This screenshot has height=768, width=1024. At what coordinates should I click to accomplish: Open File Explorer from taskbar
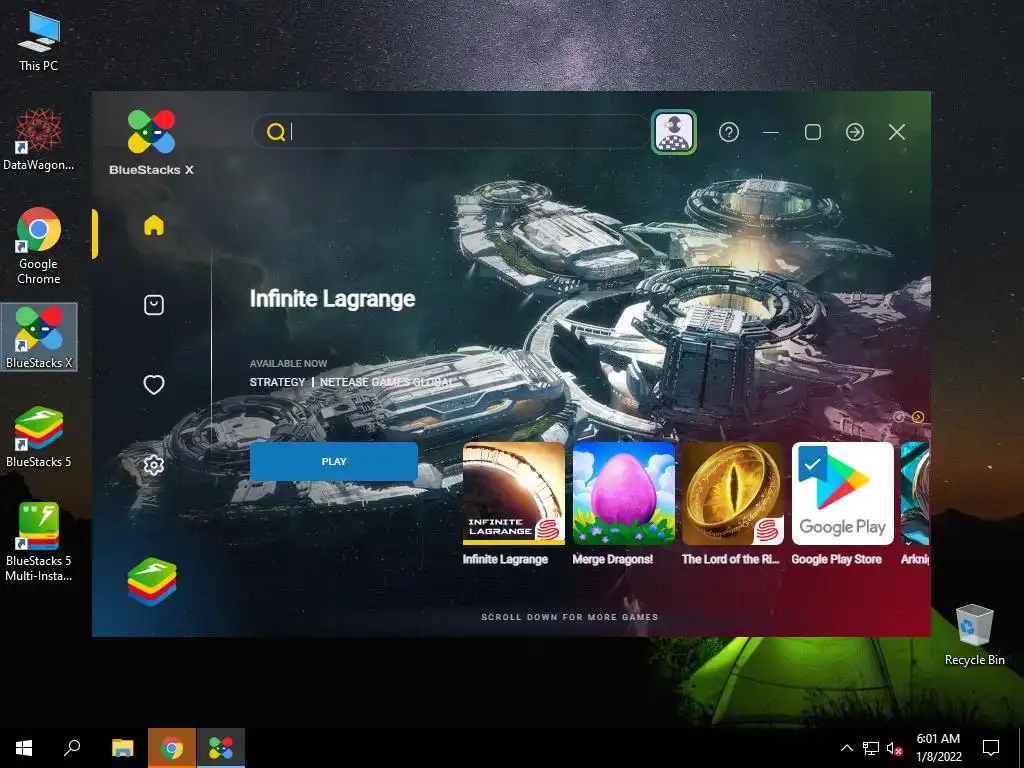tap(122, 748)
